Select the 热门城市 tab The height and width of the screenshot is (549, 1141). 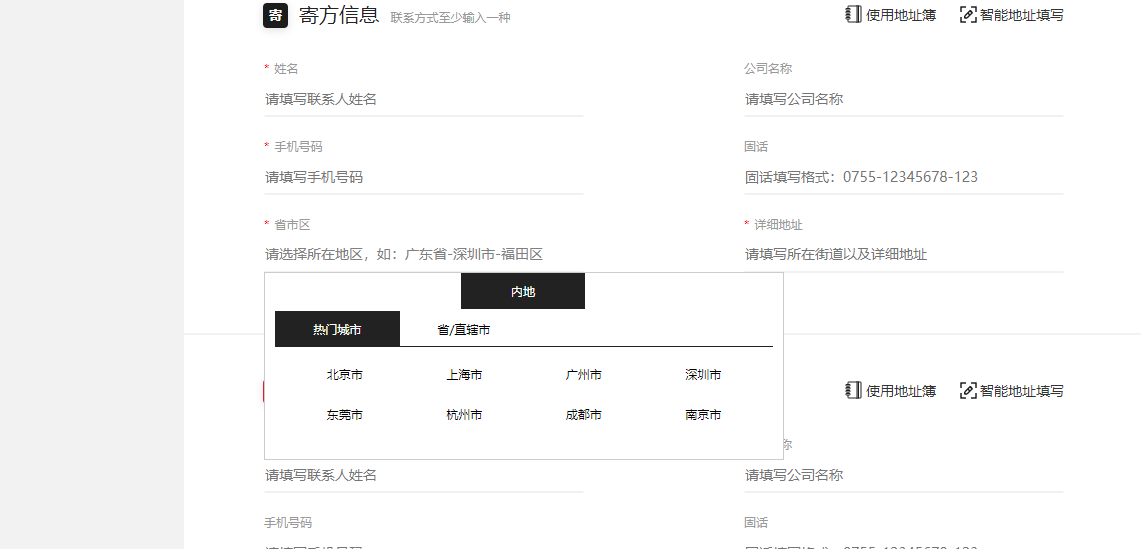click(x=337, y=329)
